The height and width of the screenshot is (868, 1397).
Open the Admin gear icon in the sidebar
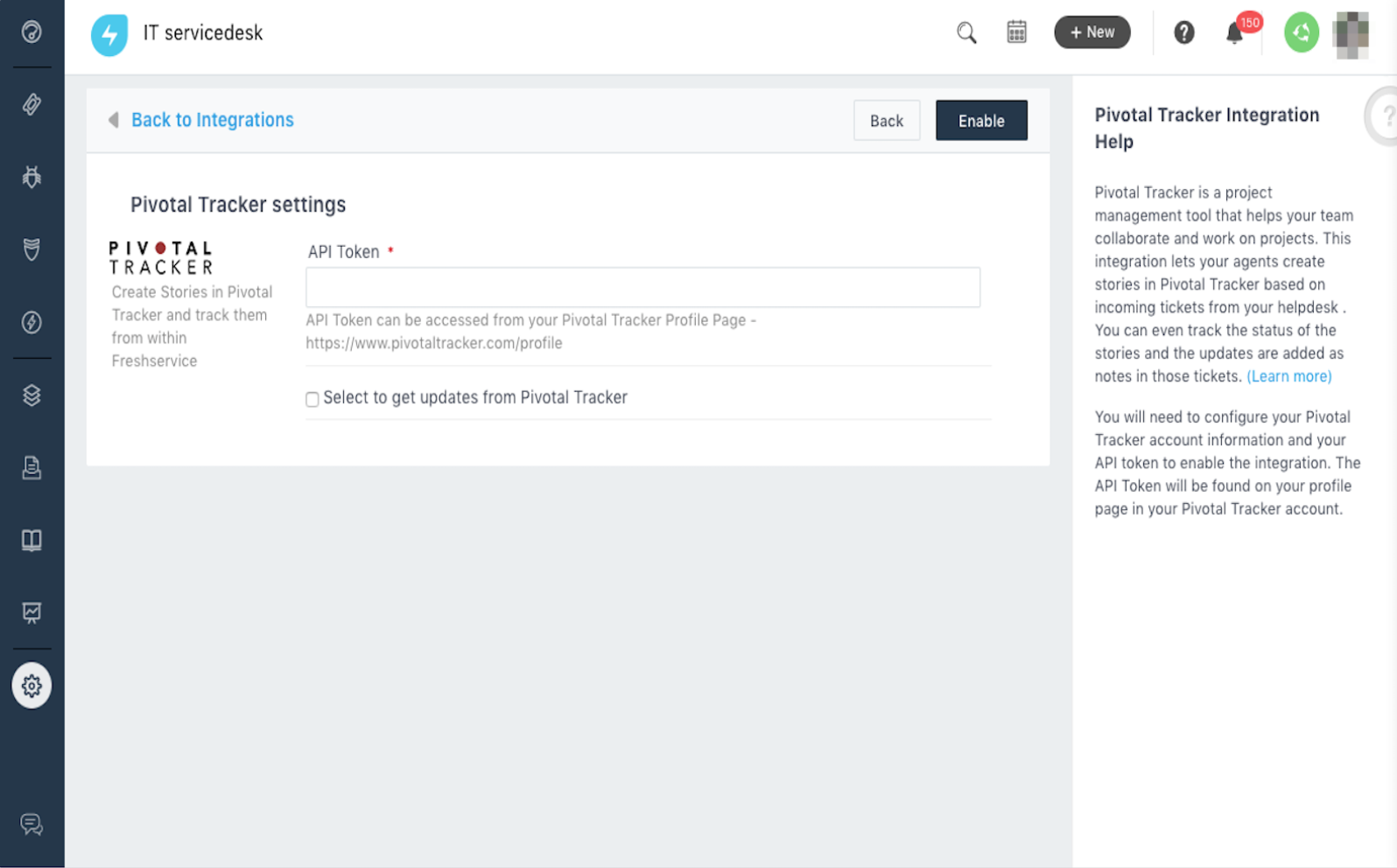click(32, 686)
